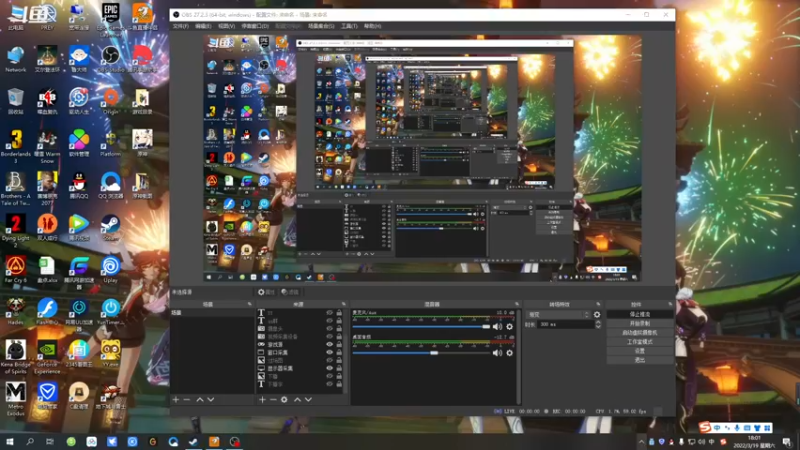Viewport: 800px width, 450px height.
Task: Open GeForce Experience desktop icon
Action: point(47,358)
